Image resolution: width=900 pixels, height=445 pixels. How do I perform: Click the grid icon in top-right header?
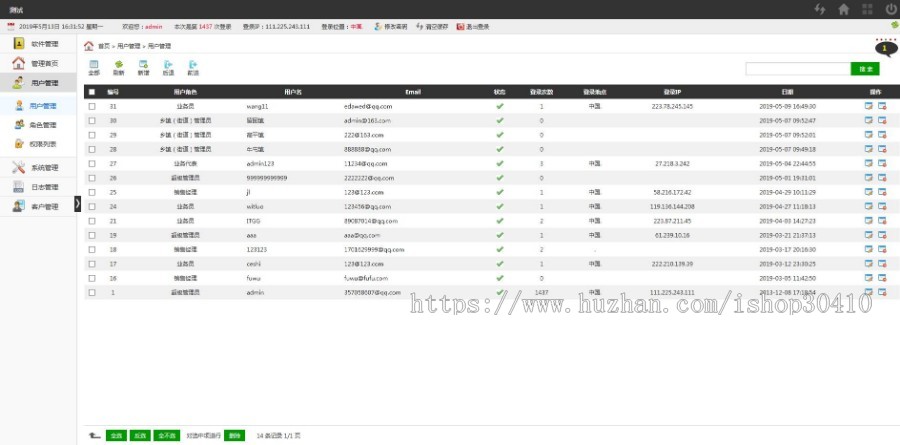867,9
